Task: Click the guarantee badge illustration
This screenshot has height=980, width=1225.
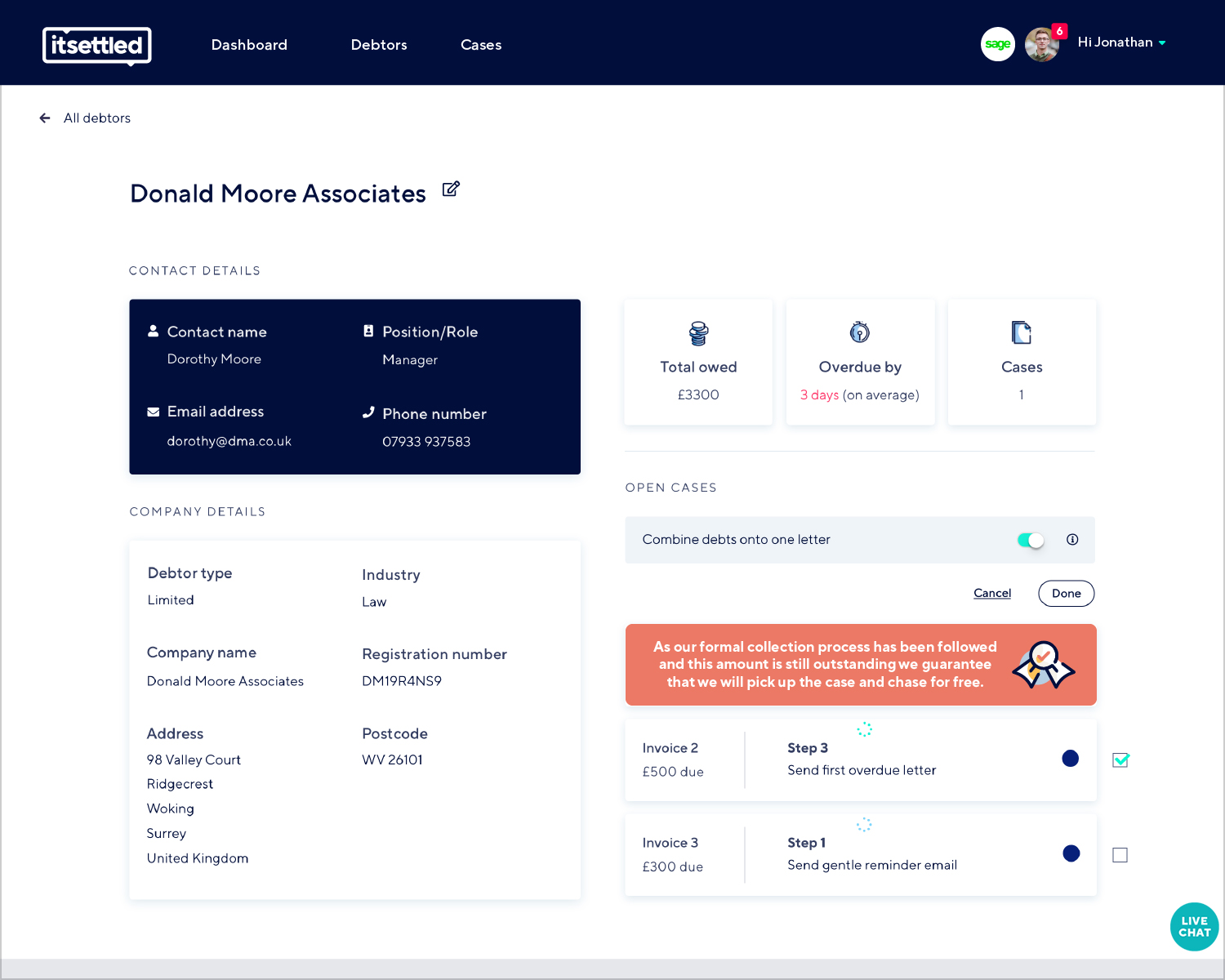Action: tap(1043, 665)
